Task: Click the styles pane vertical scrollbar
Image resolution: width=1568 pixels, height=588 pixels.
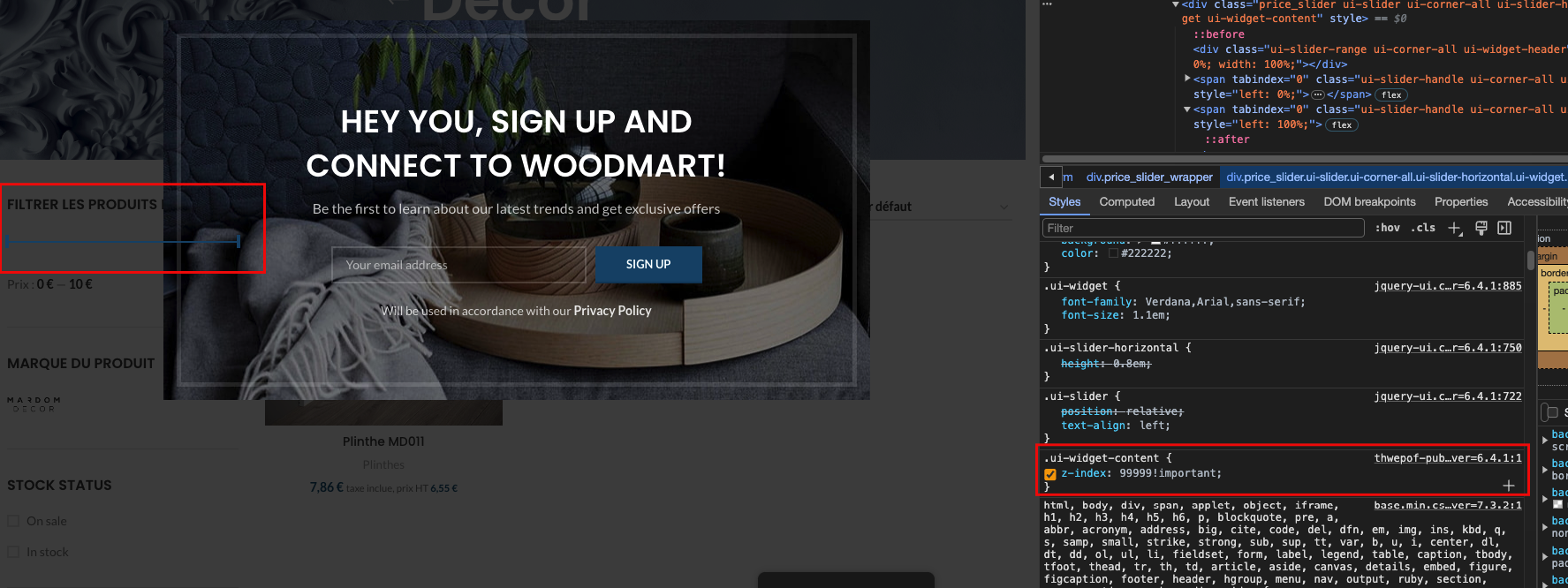Action: click(1531, 260)
